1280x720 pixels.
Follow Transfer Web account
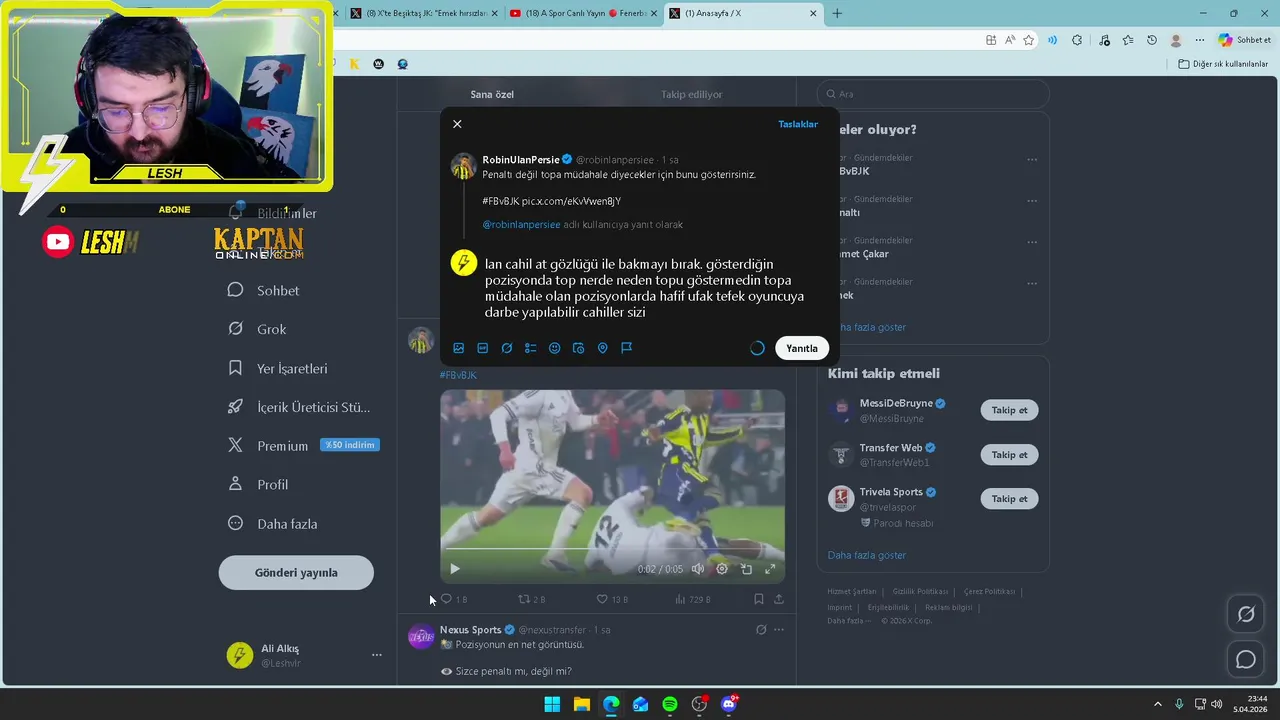(x=1009, y=455)
